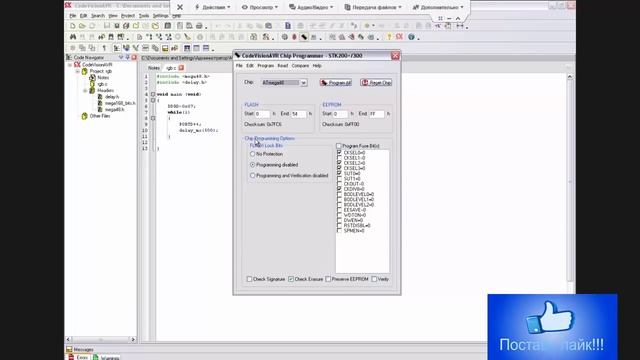Select delay.h in the Code Navigator
Screen dimensions: 640x360
[112, 97]
